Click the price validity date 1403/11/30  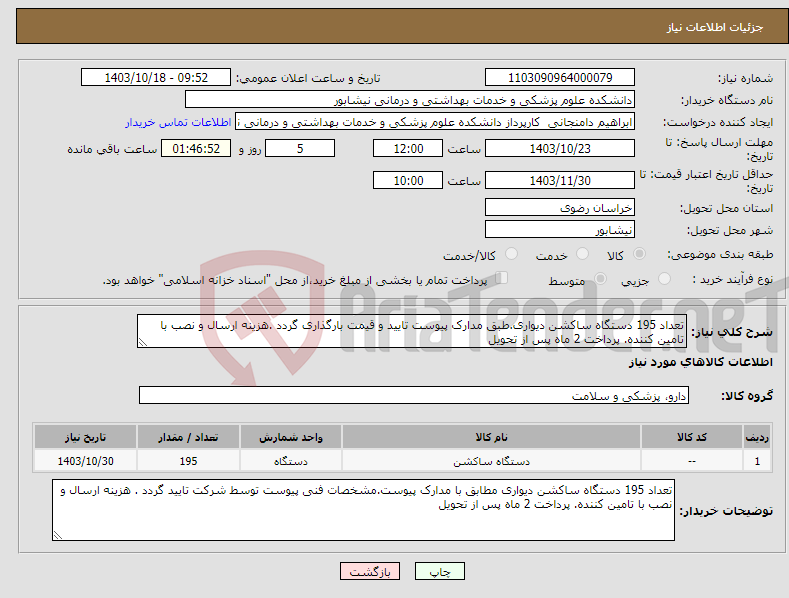coord(560,180)
